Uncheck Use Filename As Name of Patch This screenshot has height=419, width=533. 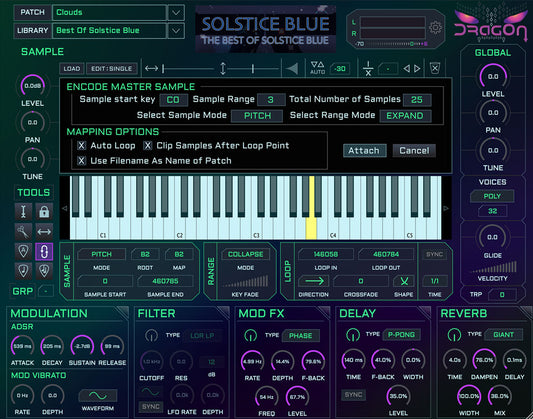point(81,160)
